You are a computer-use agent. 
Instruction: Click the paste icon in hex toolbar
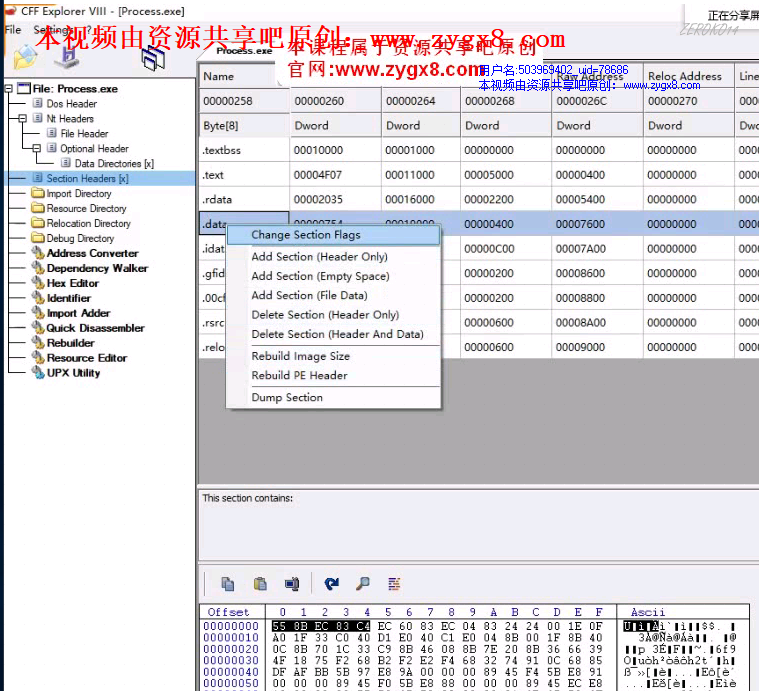click(260, 584)
